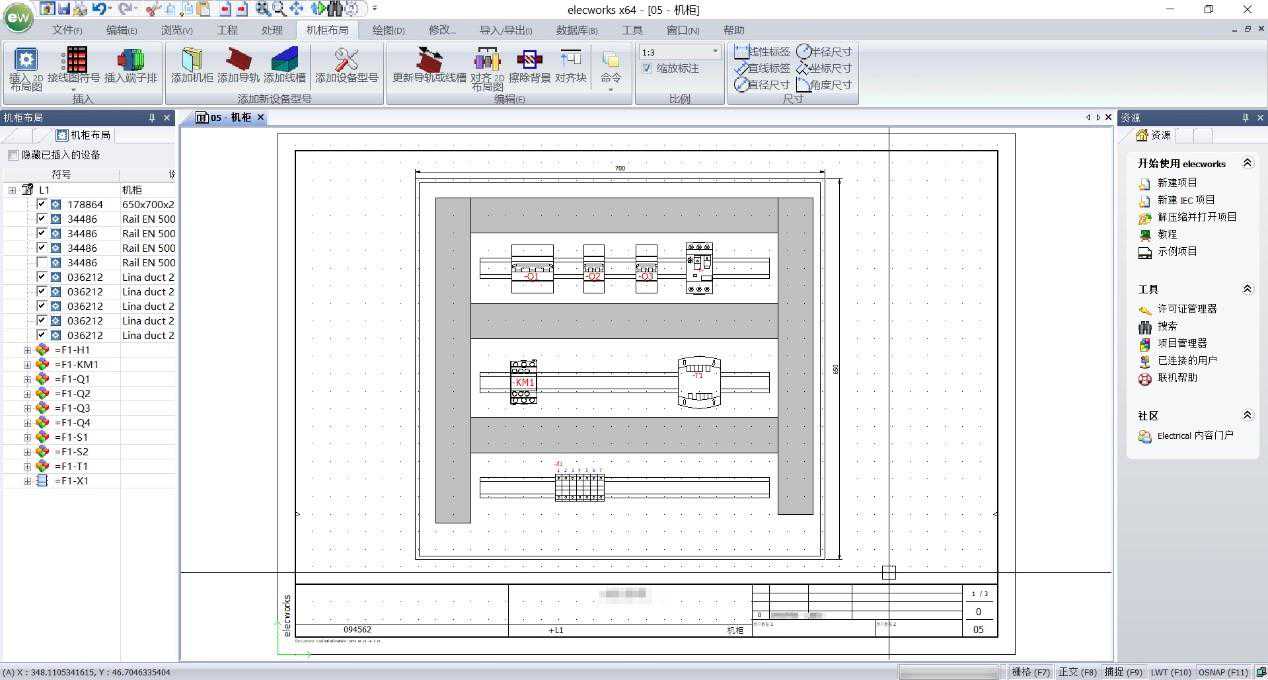Select the 添加线槽 tool
This screenshot has width=1268, height=680.
pyautogui.click(x=285, y=61)
